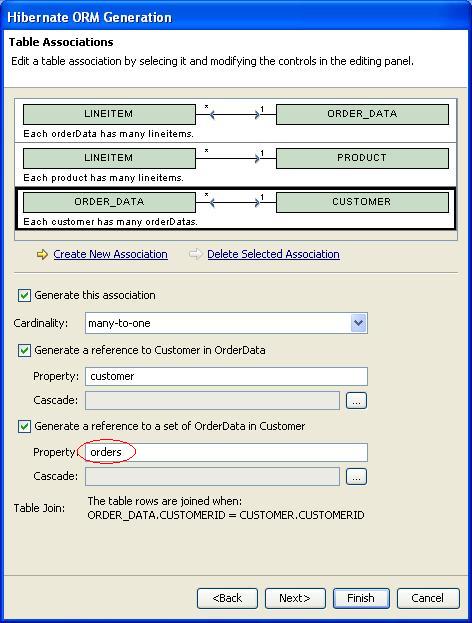Proceed with the Next> button
The image size is (472, 623).
pyautogui.click(x=295, y=598)
